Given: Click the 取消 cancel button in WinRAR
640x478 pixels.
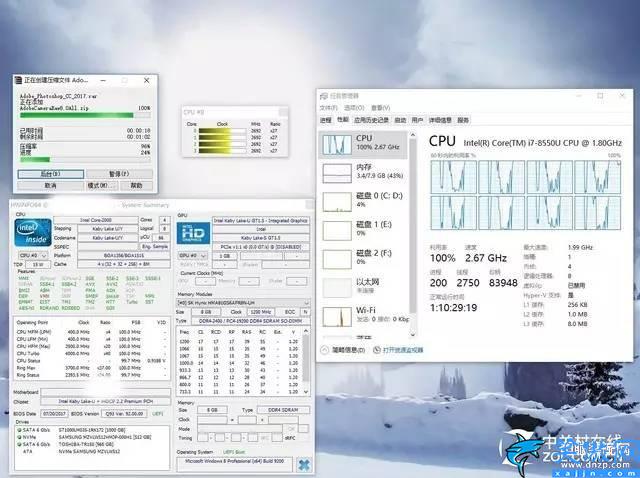Looking at the screenshot, I should coord(51,185).
